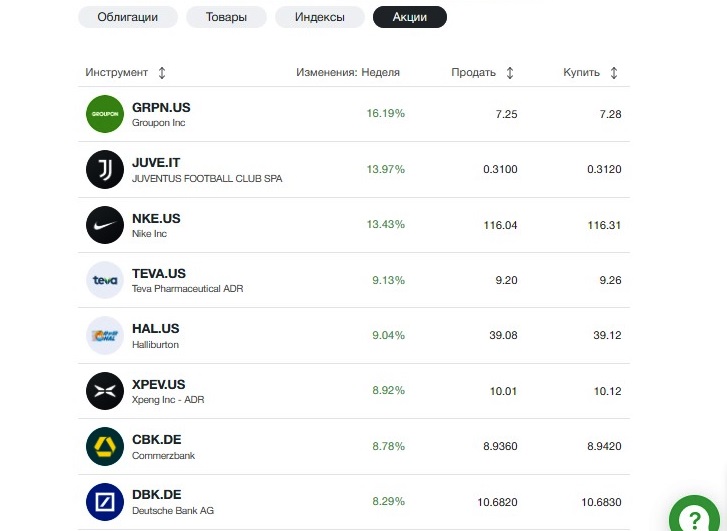Select the active Акции tab
This screenshot has width=727, height=531.
[x=410, y=17]
